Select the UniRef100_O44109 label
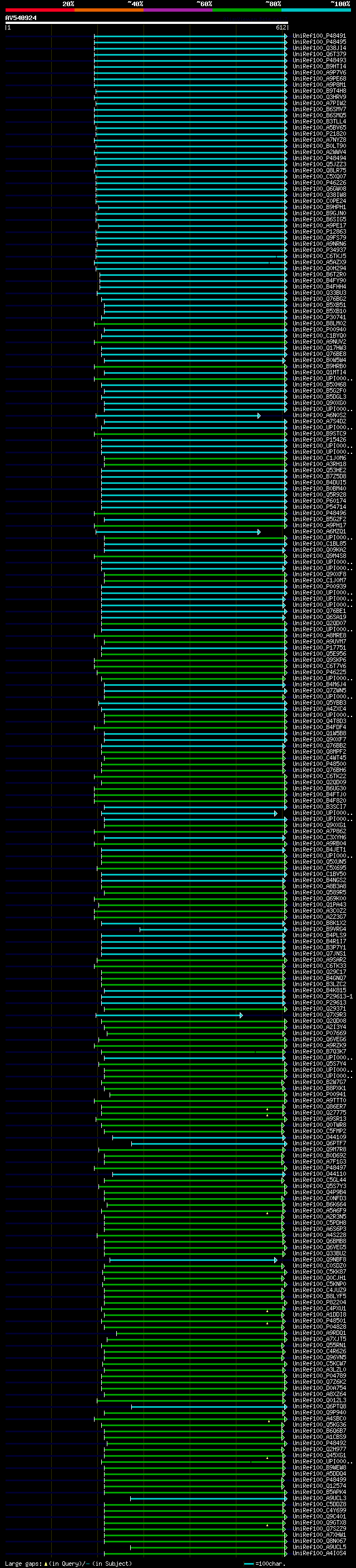This screenshot has width=356, height=1568. (x=319, y=1137)
